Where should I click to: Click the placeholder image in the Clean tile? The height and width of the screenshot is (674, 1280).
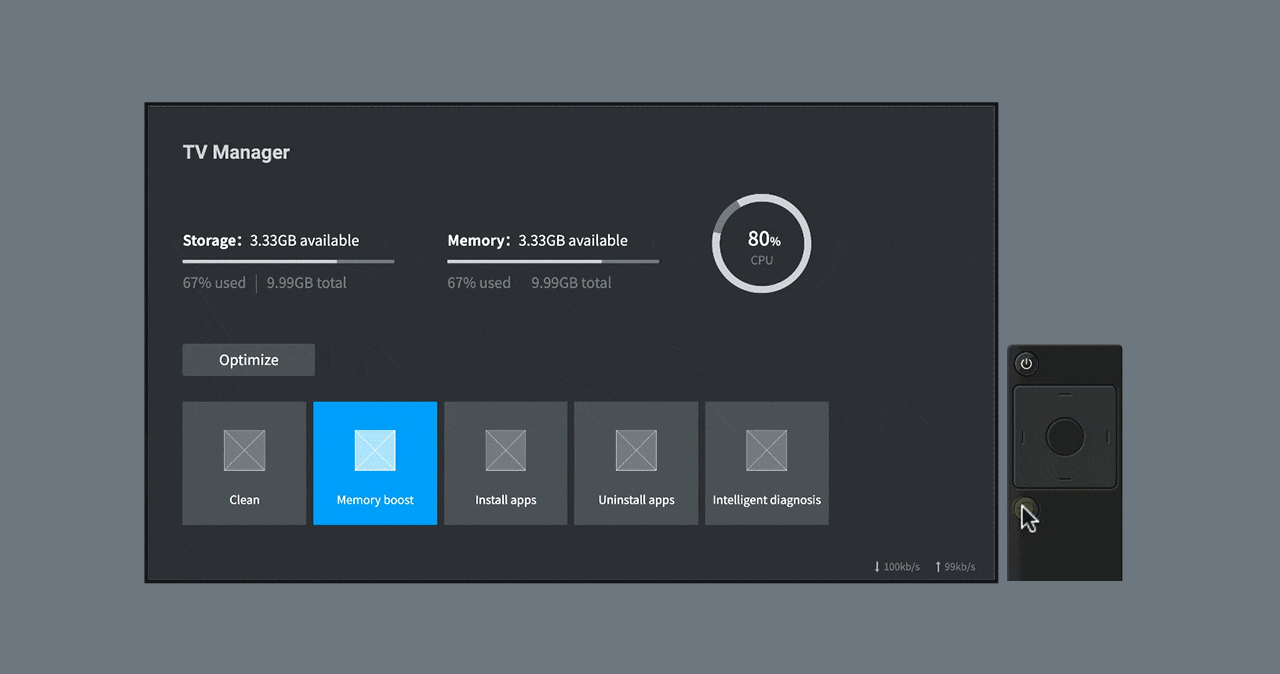[x=244, y=450]
